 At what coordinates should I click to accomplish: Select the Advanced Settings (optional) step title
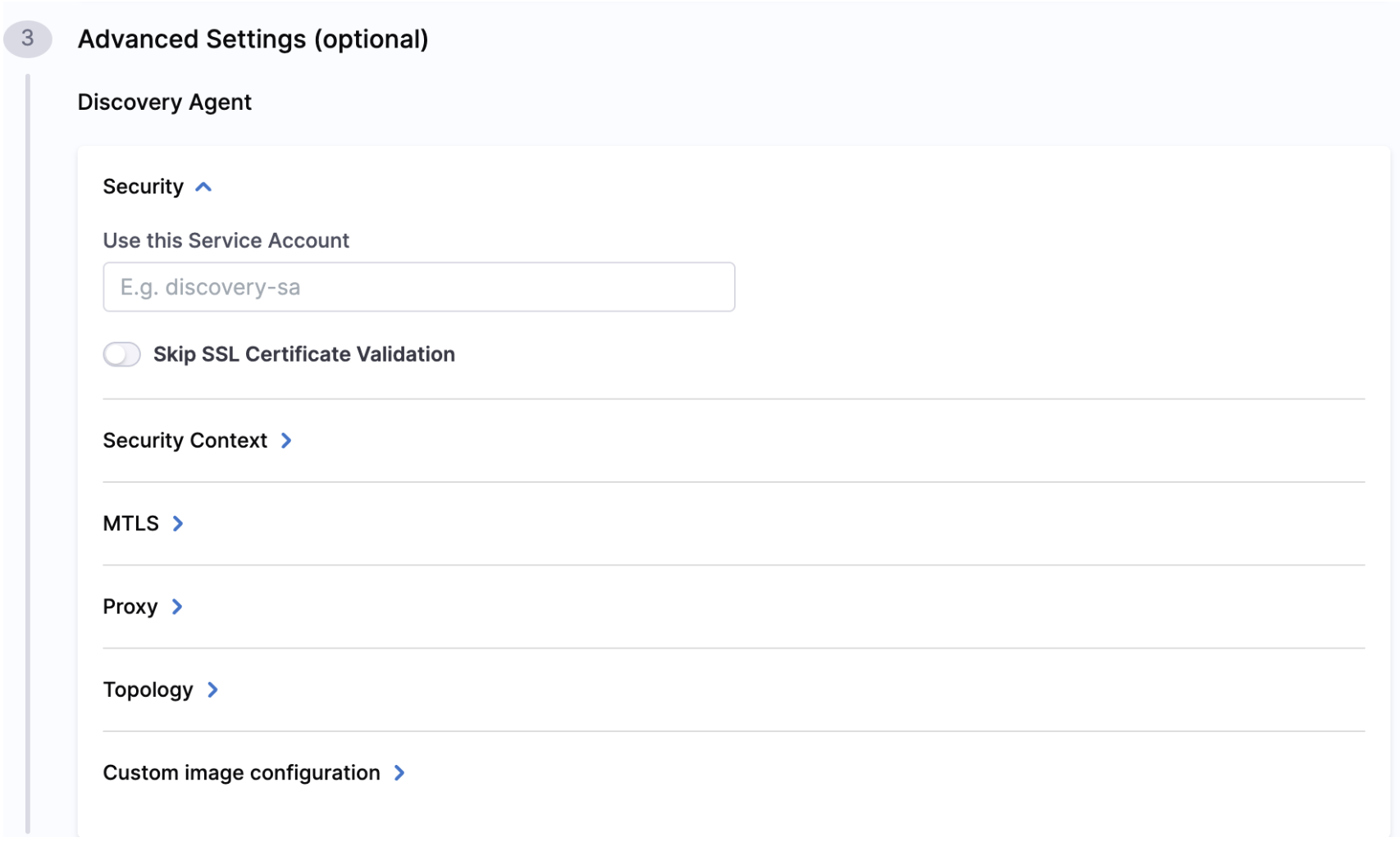tap(253, 39)
